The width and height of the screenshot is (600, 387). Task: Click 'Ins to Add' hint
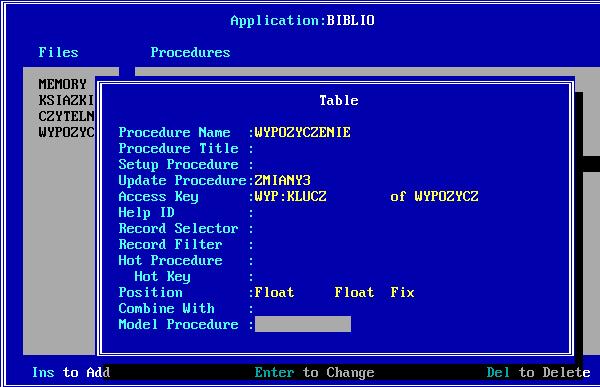[x=71, y=372]
